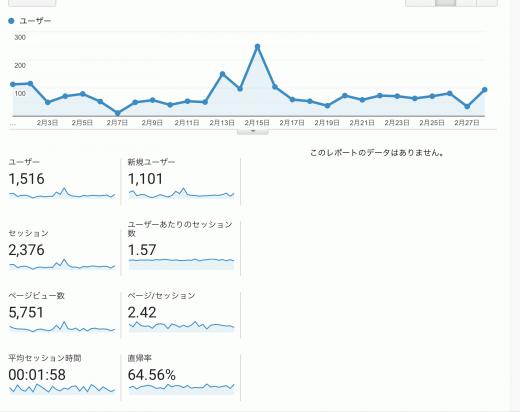This screenshot has width=520, height=412.
Task: Open the sparkline under 2.42
Action: 182,327
